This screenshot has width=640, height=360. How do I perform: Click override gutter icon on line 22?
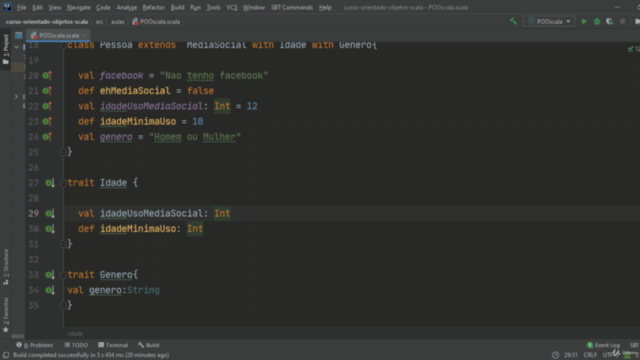[x=47, y=106]
